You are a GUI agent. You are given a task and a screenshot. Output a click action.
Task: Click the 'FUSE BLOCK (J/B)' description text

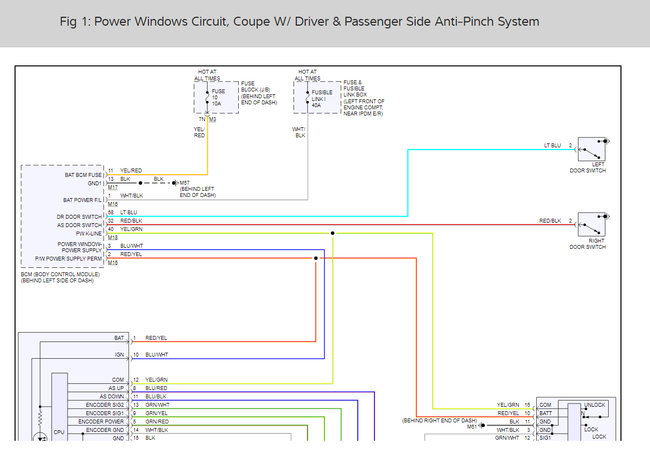pos(259,93)
